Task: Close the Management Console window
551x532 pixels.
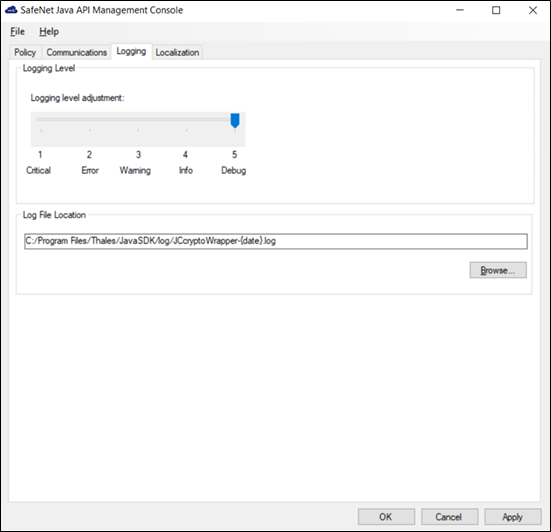Action: [533, 10]
